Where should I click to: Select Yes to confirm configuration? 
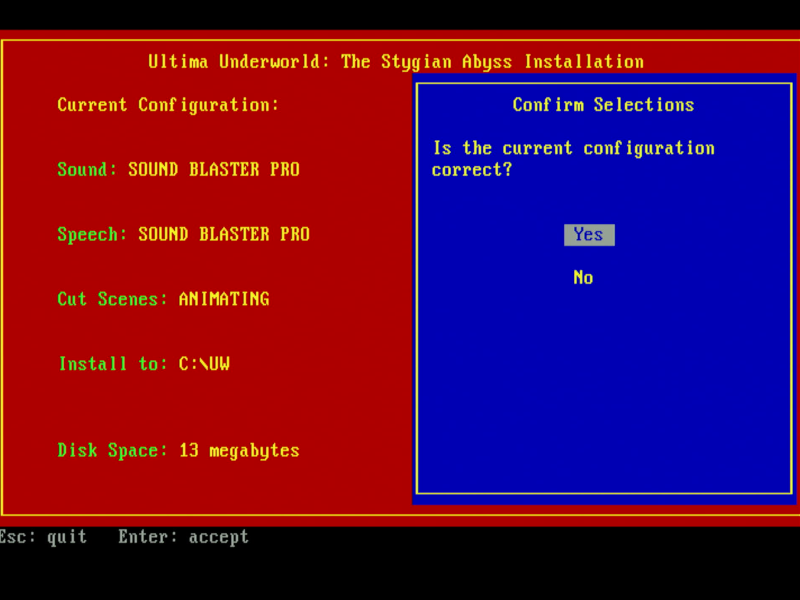pyautogui.click(x=589, y=235)
